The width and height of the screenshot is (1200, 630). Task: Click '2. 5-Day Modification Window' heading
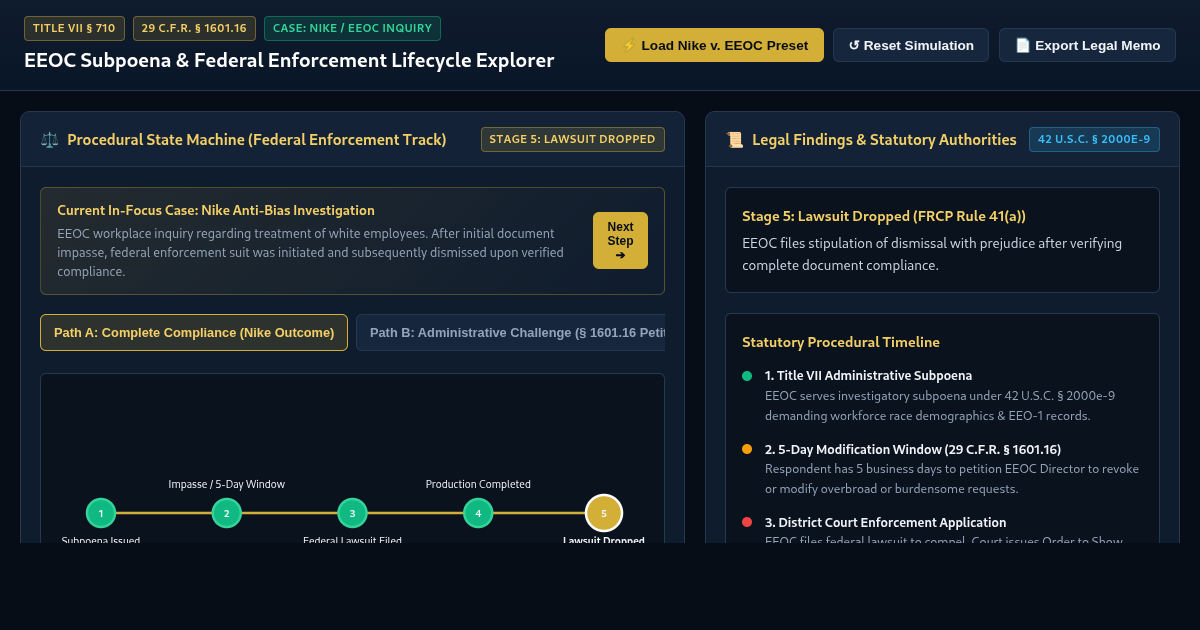pos(913,449)
